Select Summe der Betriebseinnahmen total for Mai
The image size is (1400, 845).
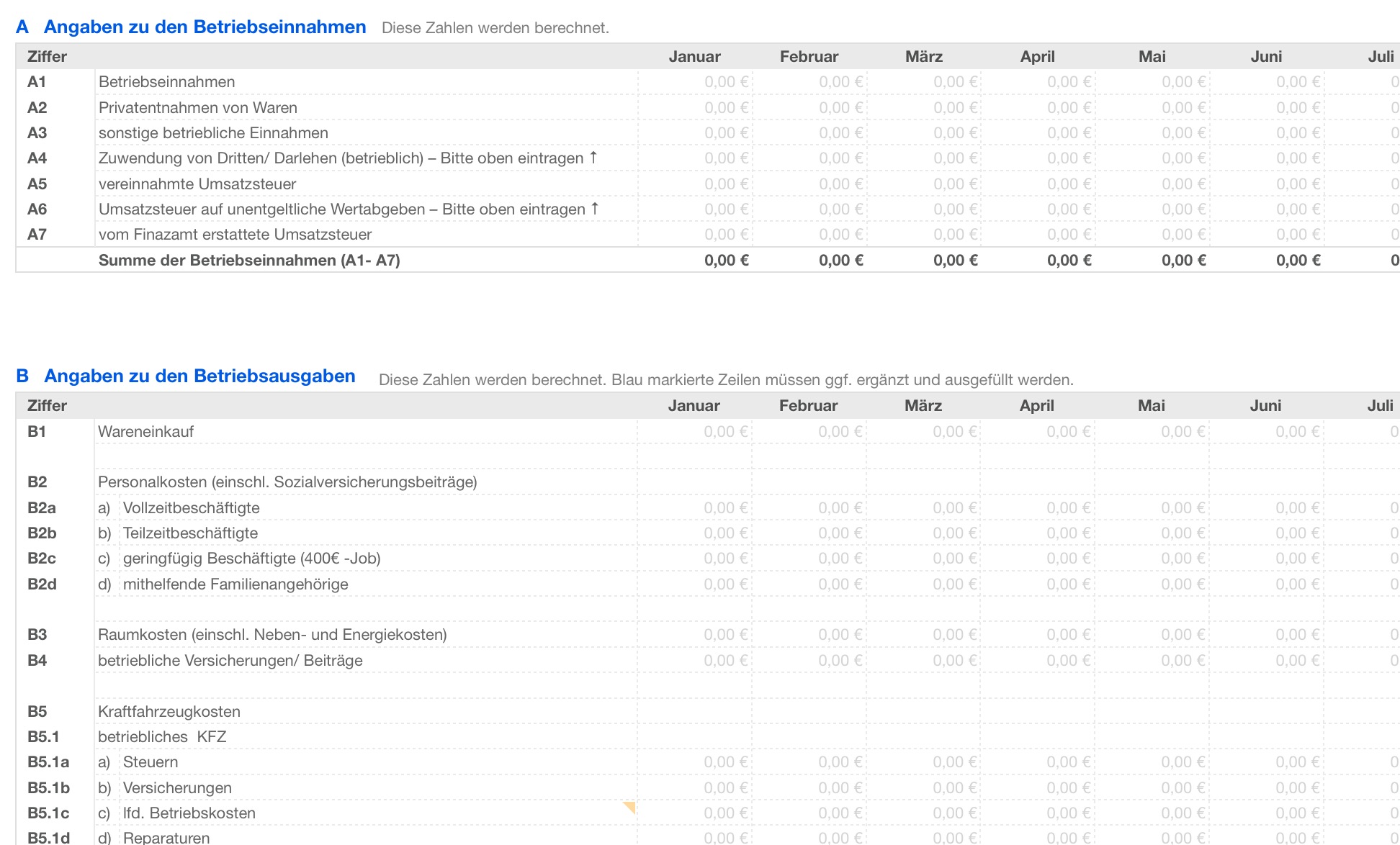[1183, 261]
